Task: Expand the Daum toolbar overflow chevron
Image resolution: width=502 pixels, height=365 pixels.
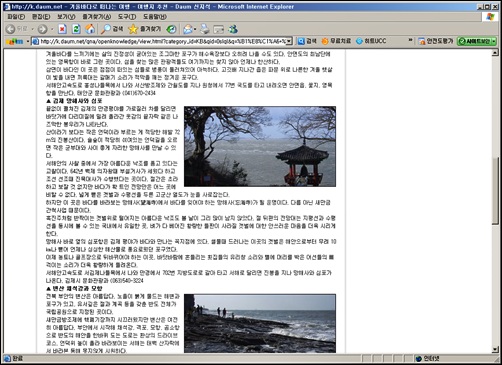Action: pos(410,40)
